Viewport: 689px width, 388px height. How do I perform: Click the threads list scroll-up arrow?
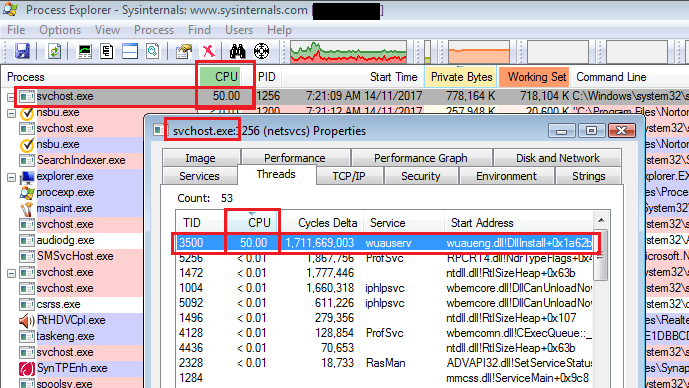pos(601,220)
